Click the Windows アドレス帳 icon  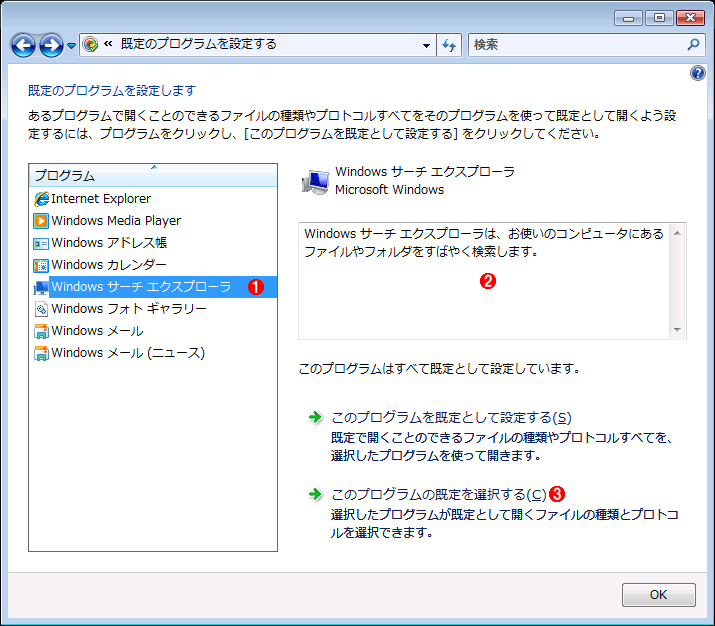click(x=41, y=243)
